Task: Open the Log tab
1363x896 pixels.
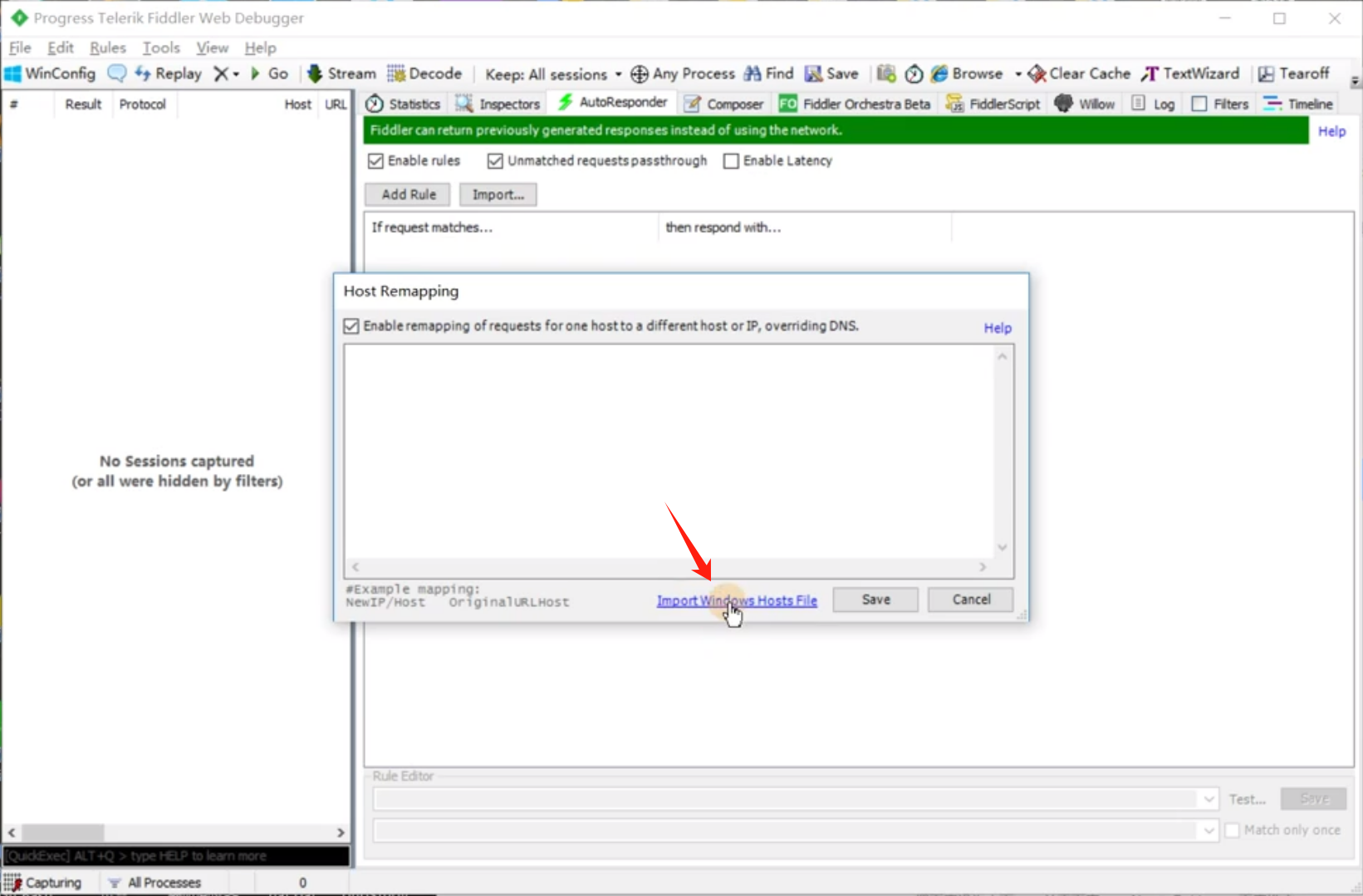Action: [x=1153, y=104]
